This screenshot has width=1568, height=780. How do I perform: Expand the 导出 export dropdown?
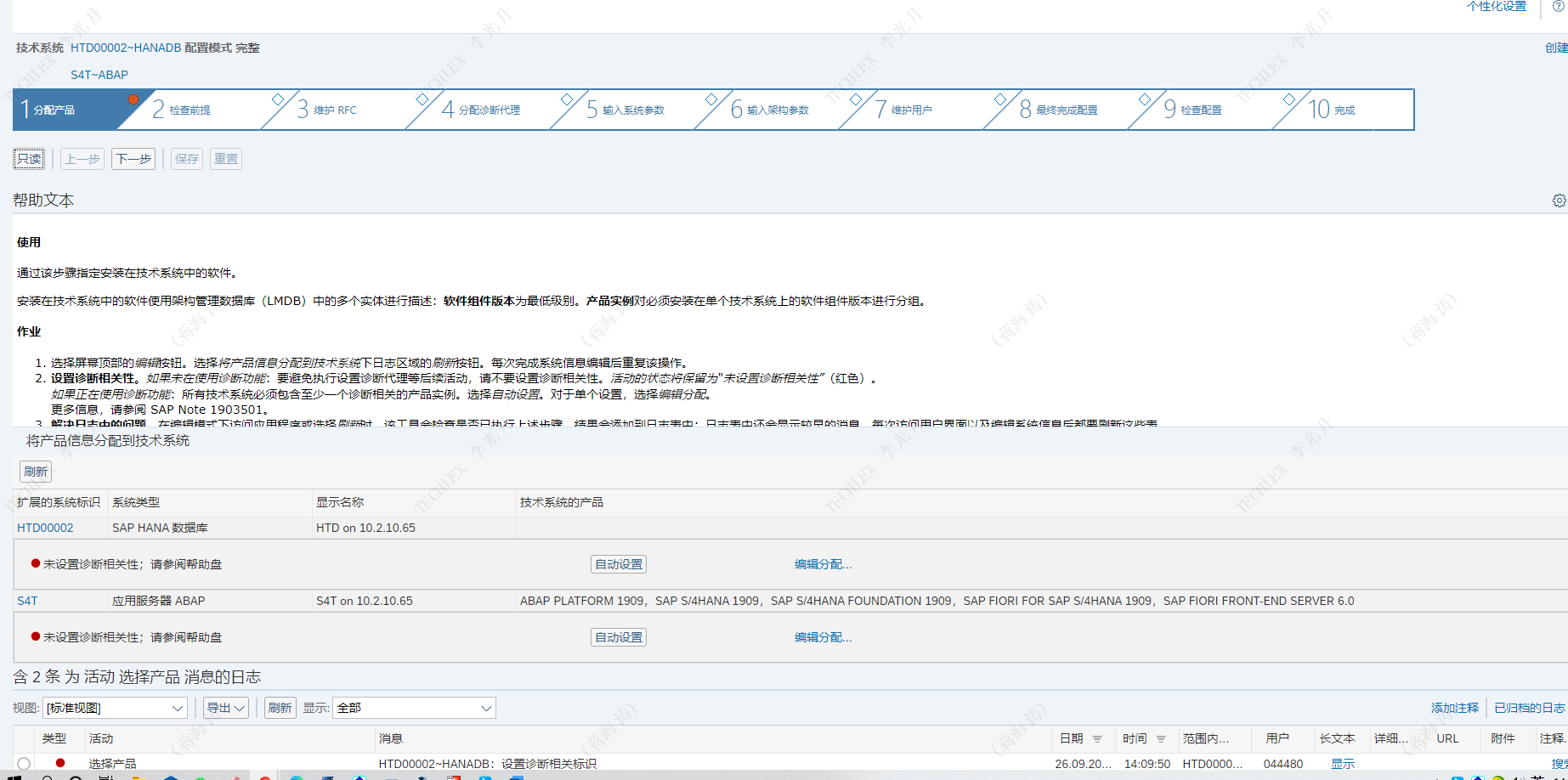pos(226,708)
